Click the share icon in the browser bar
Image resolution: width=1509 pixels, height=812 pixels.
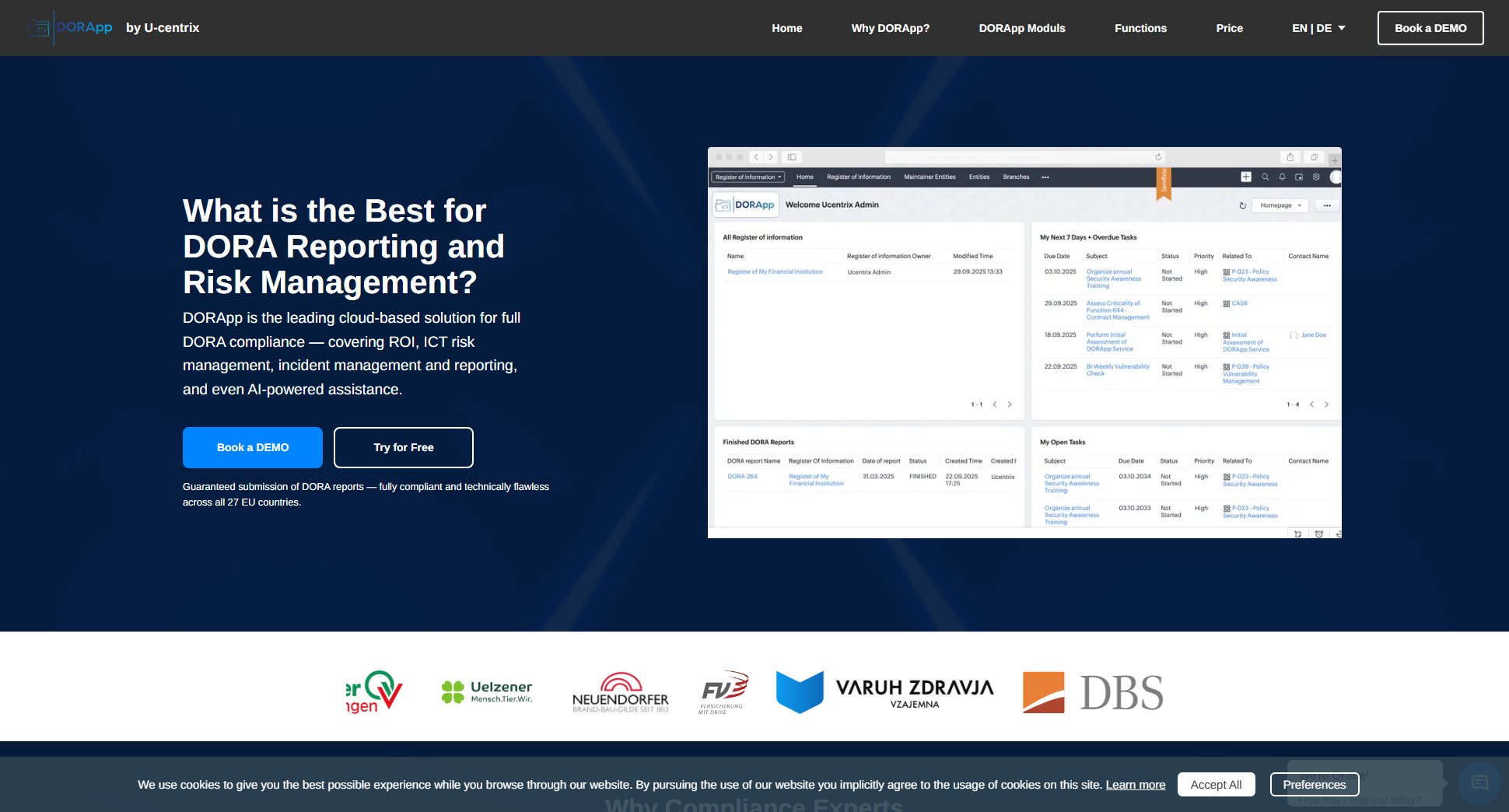(x=1290, y=157)
